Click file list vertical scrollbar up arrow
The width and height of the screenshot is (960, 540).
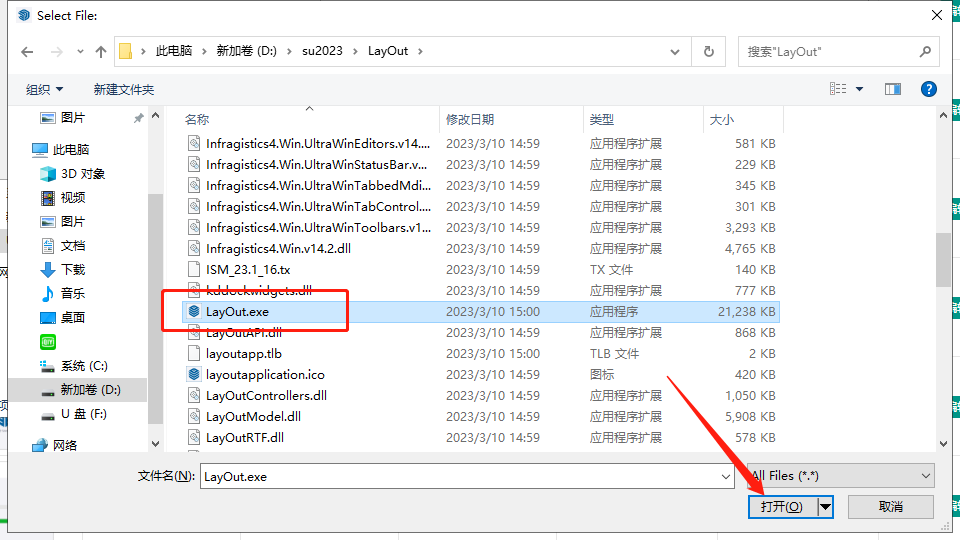point(943,115)
